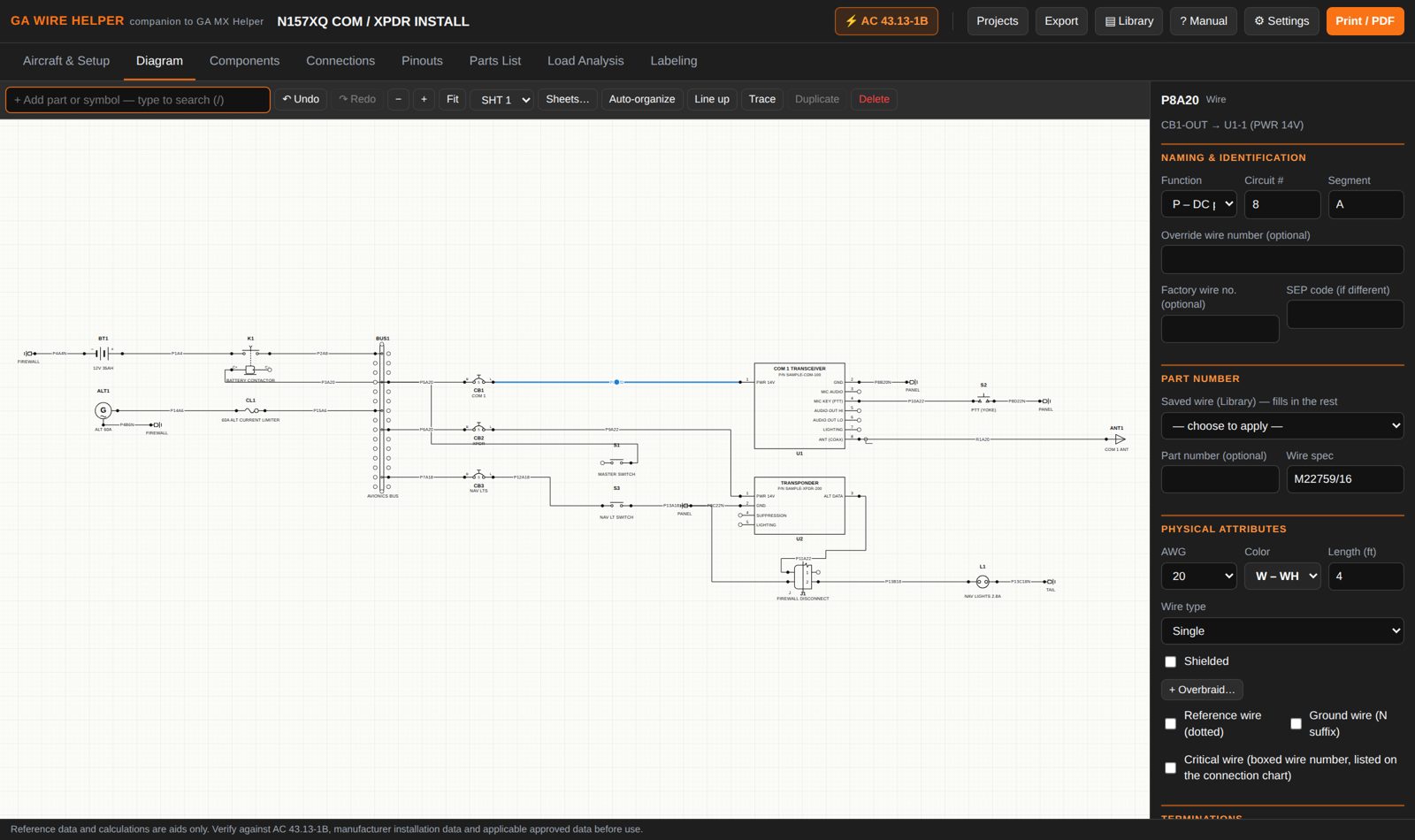Expand the Saved wire choose-to-apply dropdown

click(x=1282, y=426)
